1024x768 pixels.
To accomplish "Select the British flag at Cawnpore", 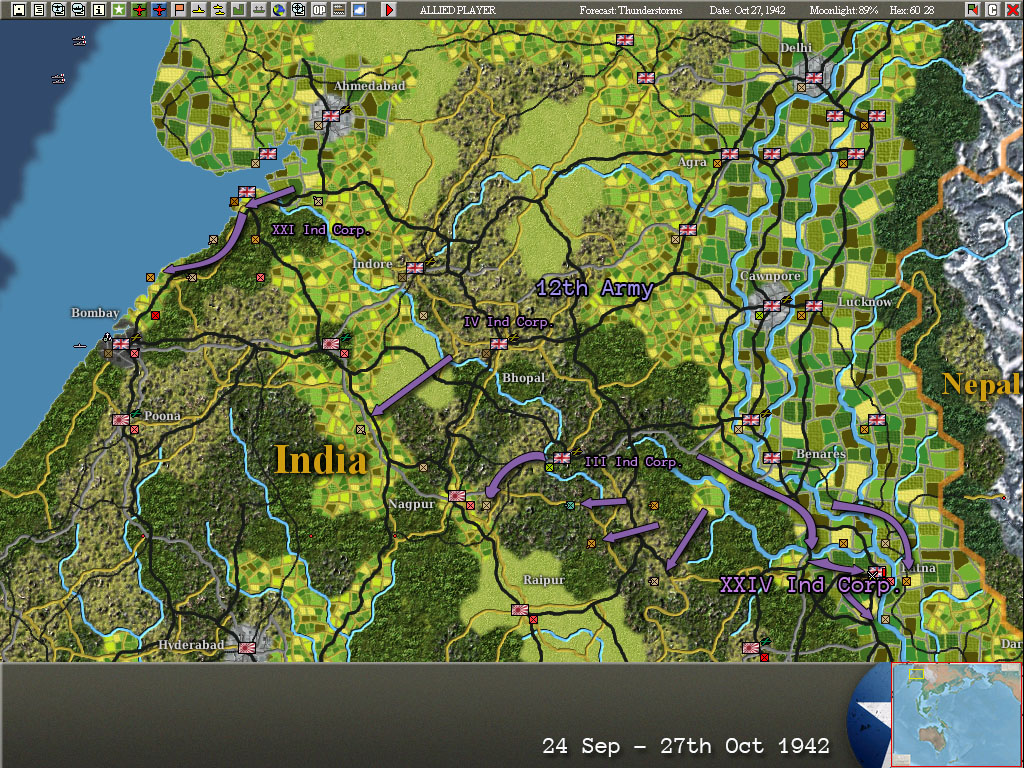I will (x=772, y=306).
